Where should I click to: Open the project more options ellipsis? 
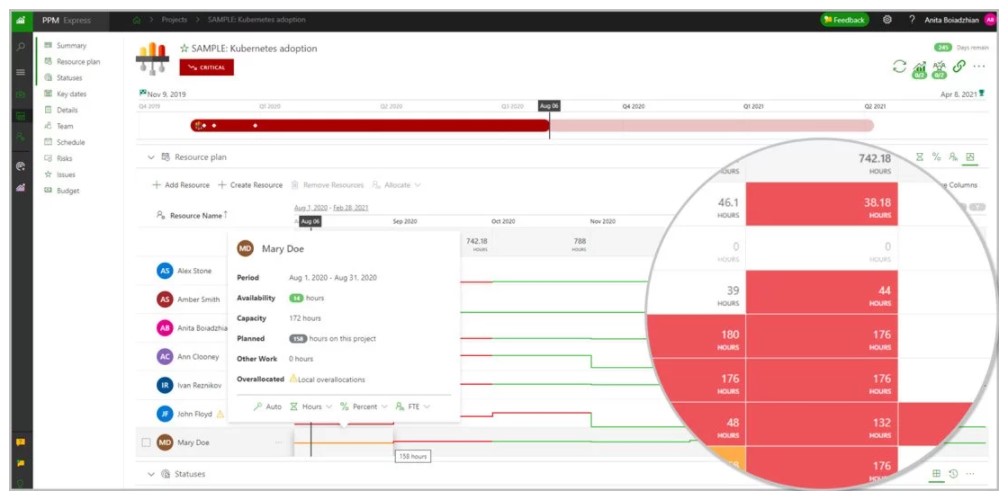pos(979,66)
